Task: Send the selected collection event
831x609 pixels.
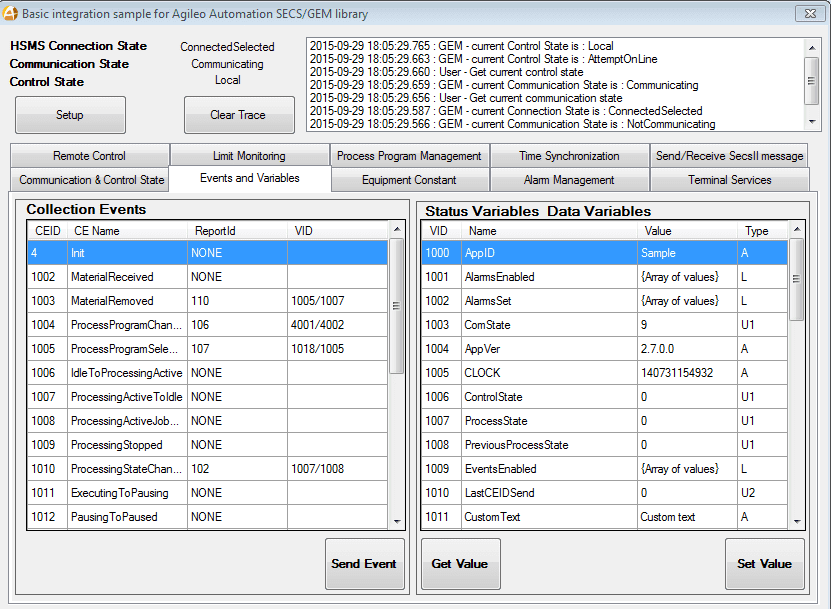Action: pos(365,564)
